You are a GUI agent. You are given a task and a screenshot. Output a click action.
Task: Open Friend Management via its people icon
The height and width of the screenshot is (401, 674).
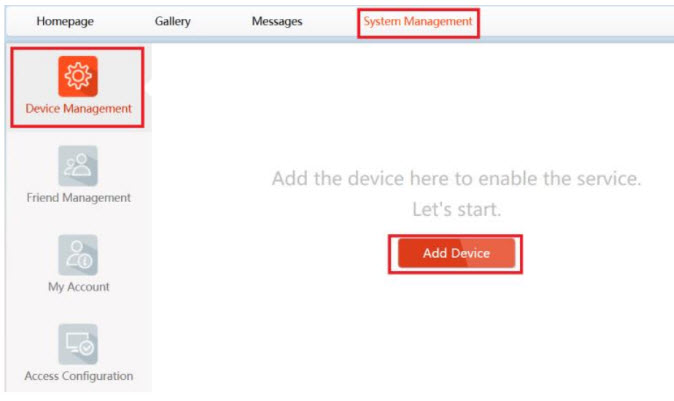click(x=78, y=166)
